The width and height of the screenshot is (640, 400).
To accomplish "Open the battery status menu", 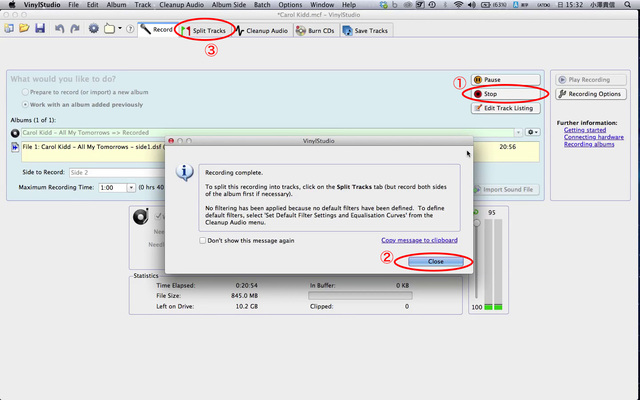I will click(491, 5).
